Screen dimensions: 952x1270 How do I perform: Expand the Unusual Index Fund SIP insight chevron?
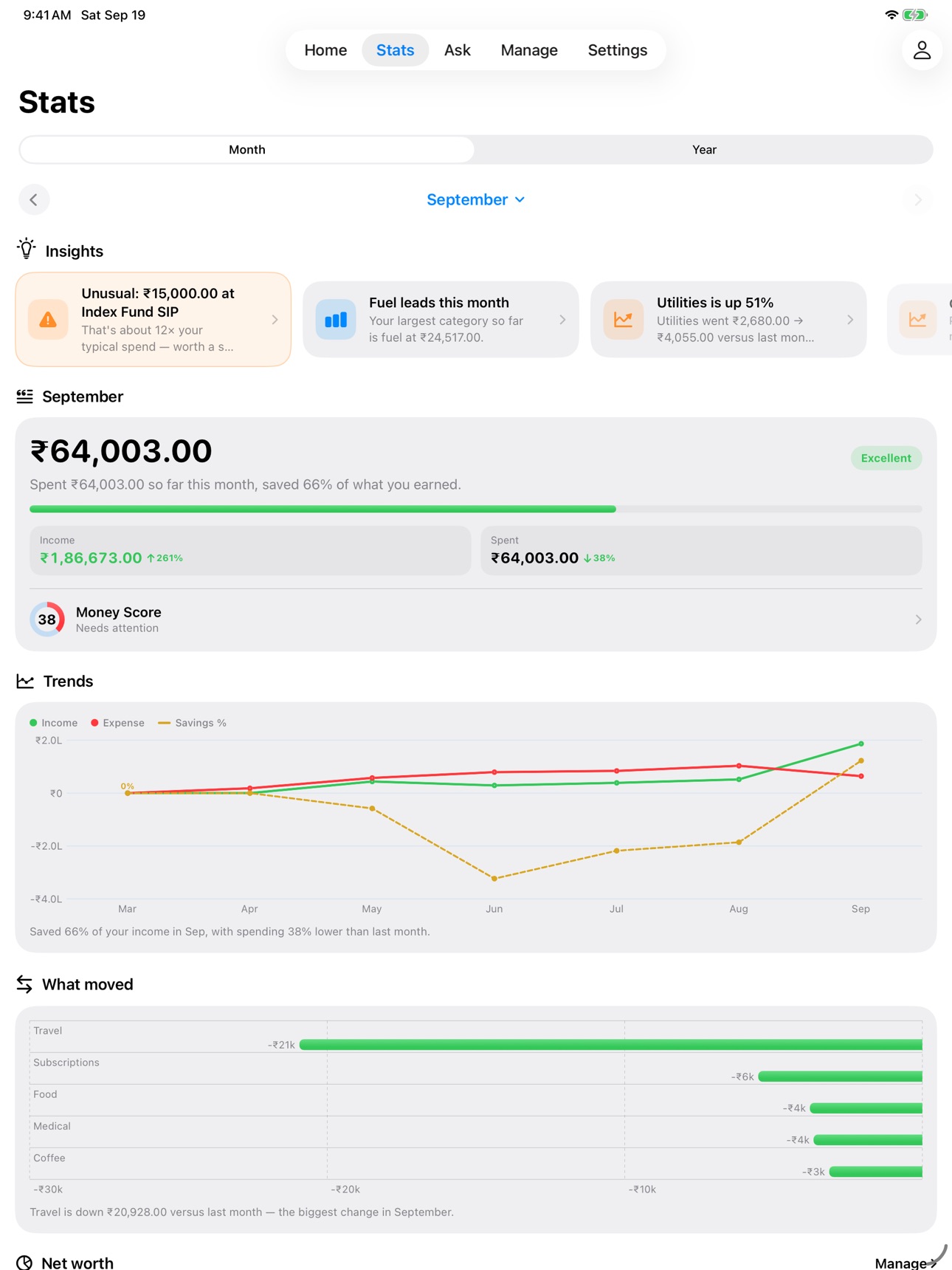pyautogui.click(x=275, y=320)
